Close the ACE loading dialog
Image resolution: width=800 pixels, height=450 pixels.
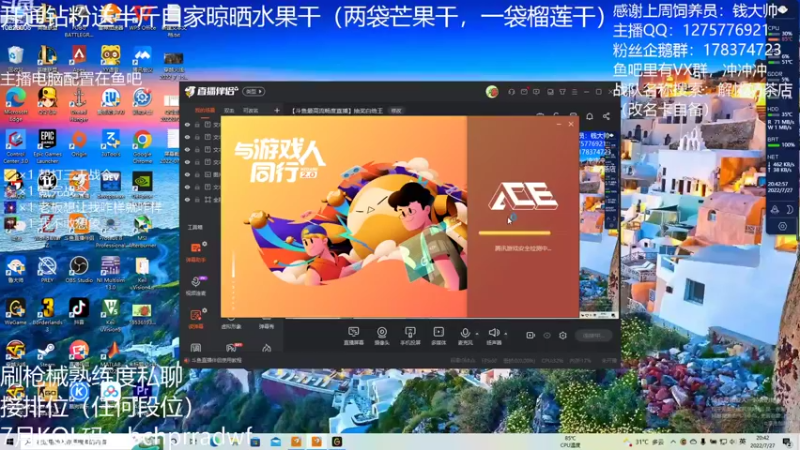pos(571,124)
